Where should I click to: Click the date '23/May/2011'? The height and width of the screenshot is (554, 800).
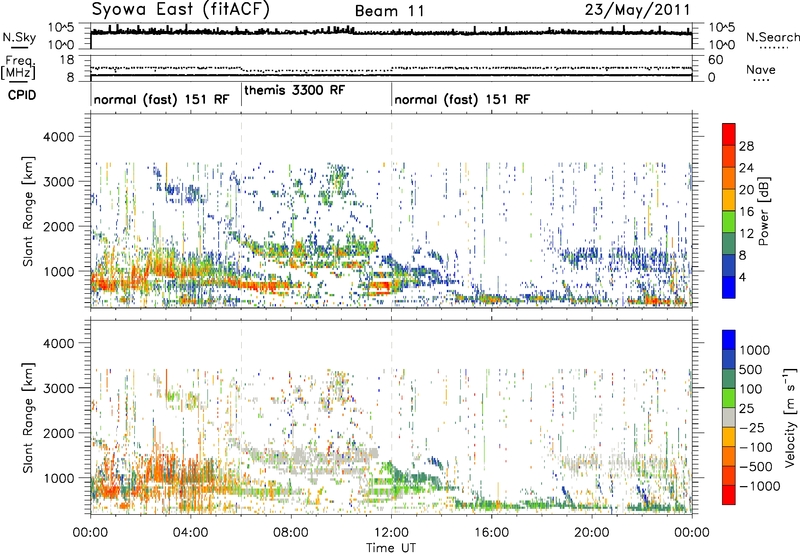[637, 10]
